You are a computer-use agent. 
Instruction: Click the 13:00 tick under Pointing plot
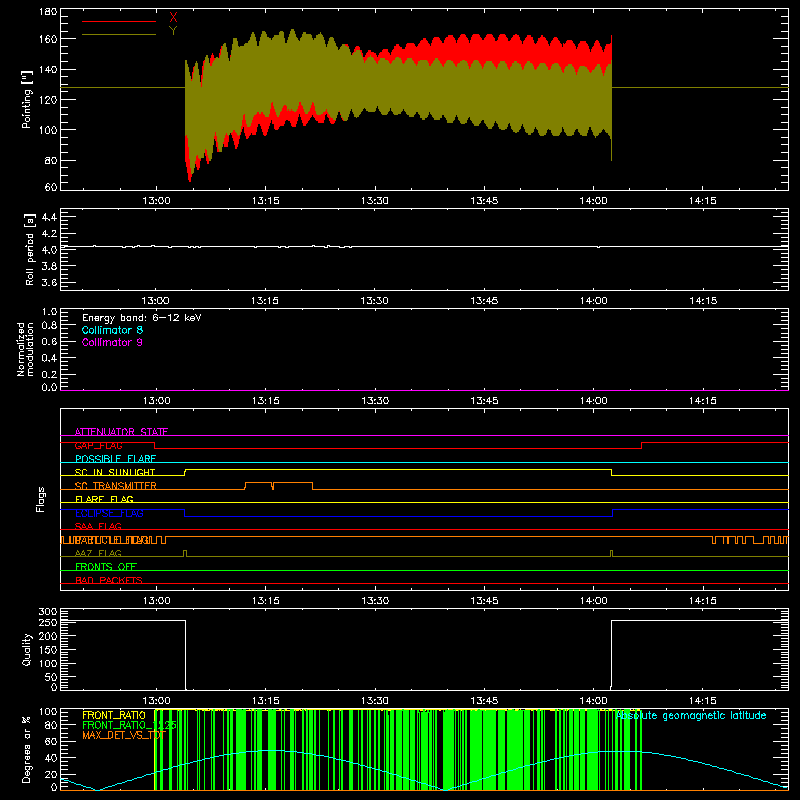pos(156,201)
